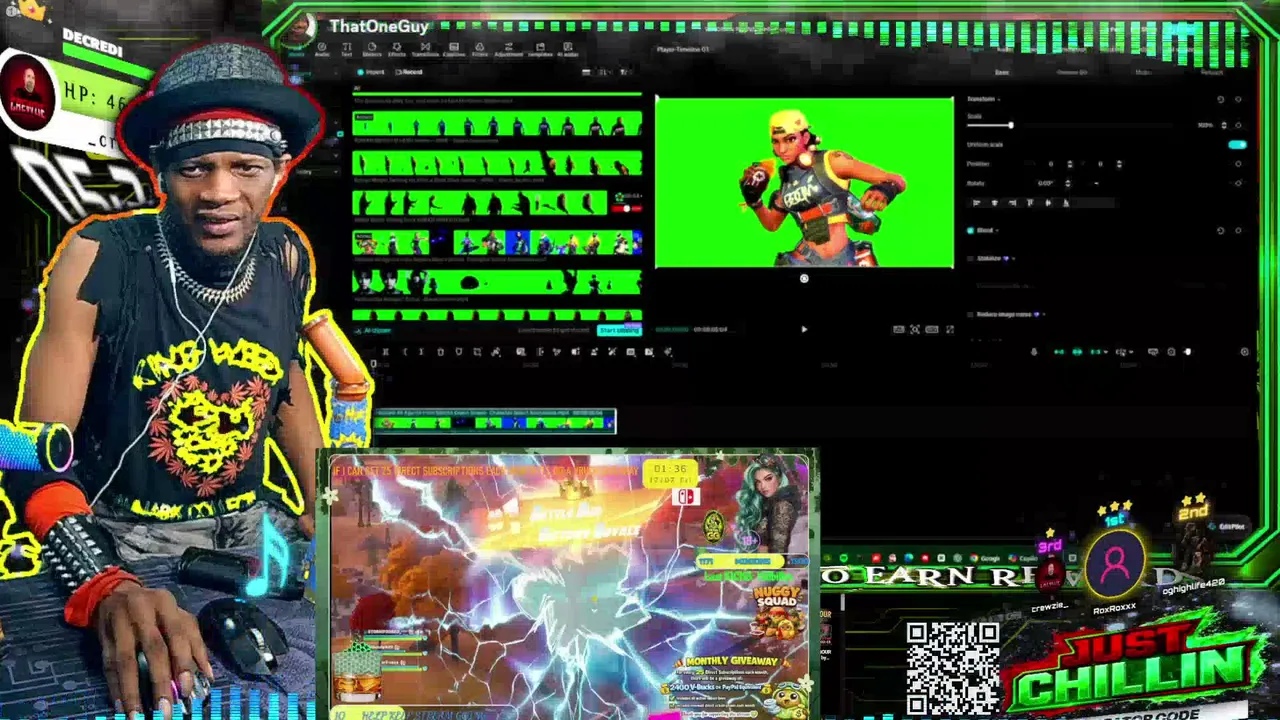Select the Fortnite character thumbnails row in media bin

[497, 242]
